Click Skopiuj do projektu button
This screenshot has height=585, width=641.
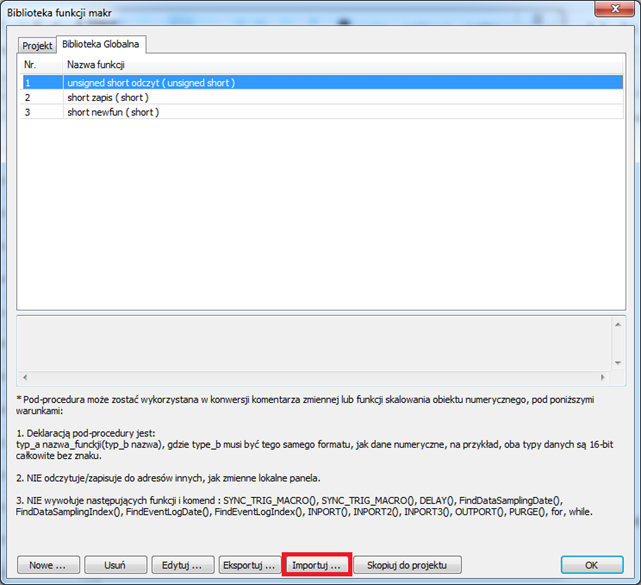pyautogui.click(x=407, y=565)
